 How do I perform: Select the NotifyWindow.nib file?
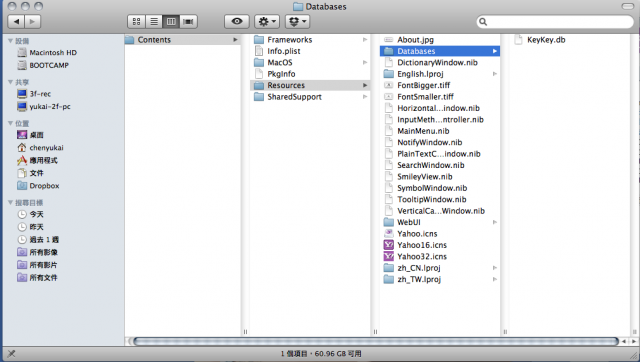point(440,142)
